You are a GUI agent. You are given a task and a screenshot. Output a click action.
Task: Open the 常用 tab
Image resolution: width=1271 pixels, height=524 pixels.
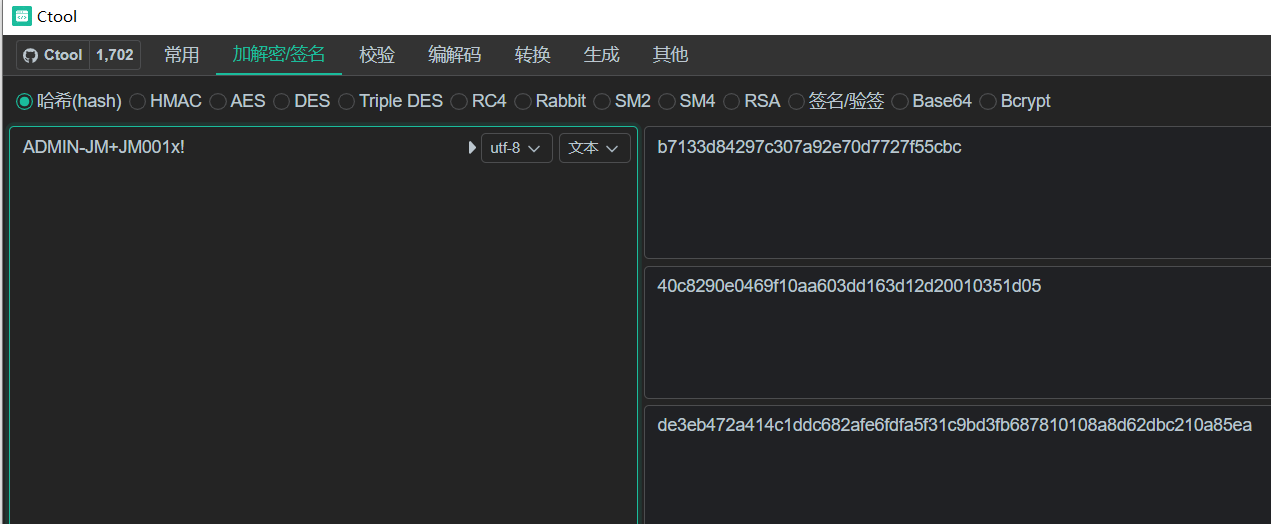(x=182, y=55)
